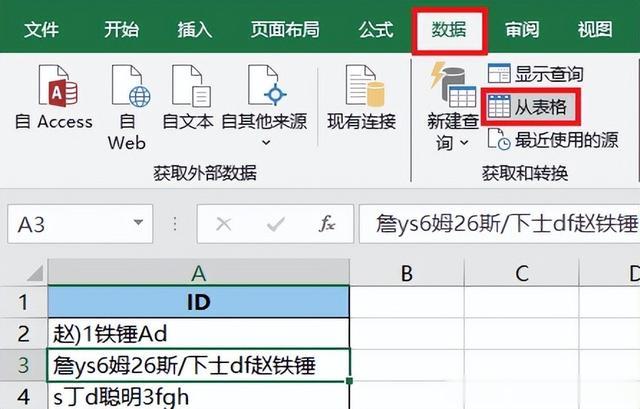
Task: Select row 2 header
Action: [23, 333]
